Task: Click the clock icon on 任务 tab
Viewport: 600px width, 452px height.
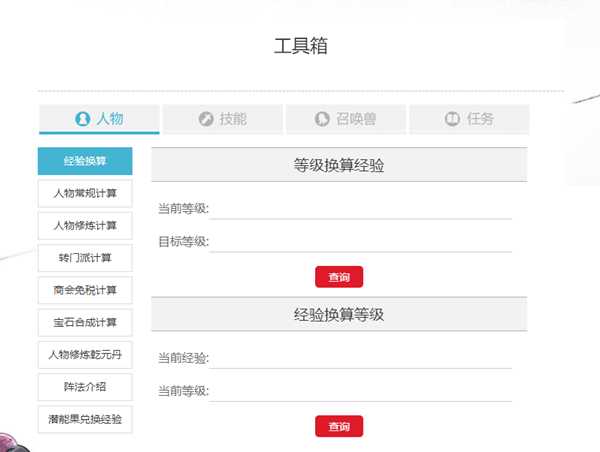Action: pyautogui.click(x=452, y=119)
